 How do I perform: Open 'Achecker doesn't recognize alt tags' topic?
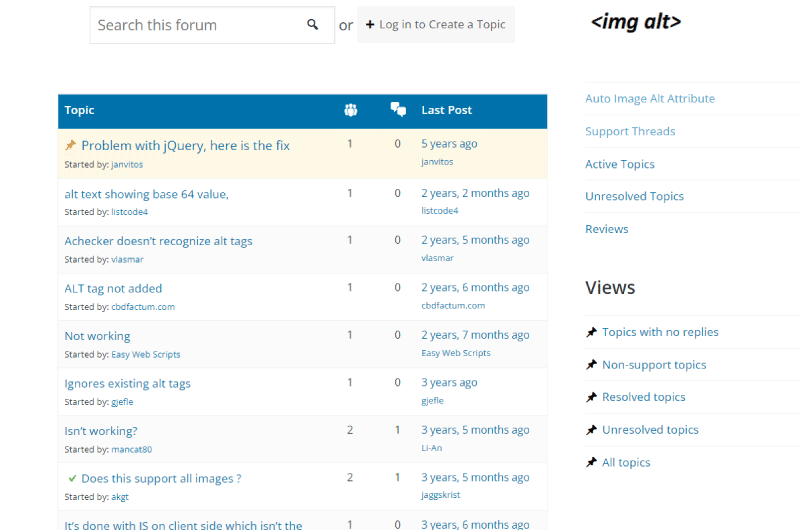pos(158,241)
